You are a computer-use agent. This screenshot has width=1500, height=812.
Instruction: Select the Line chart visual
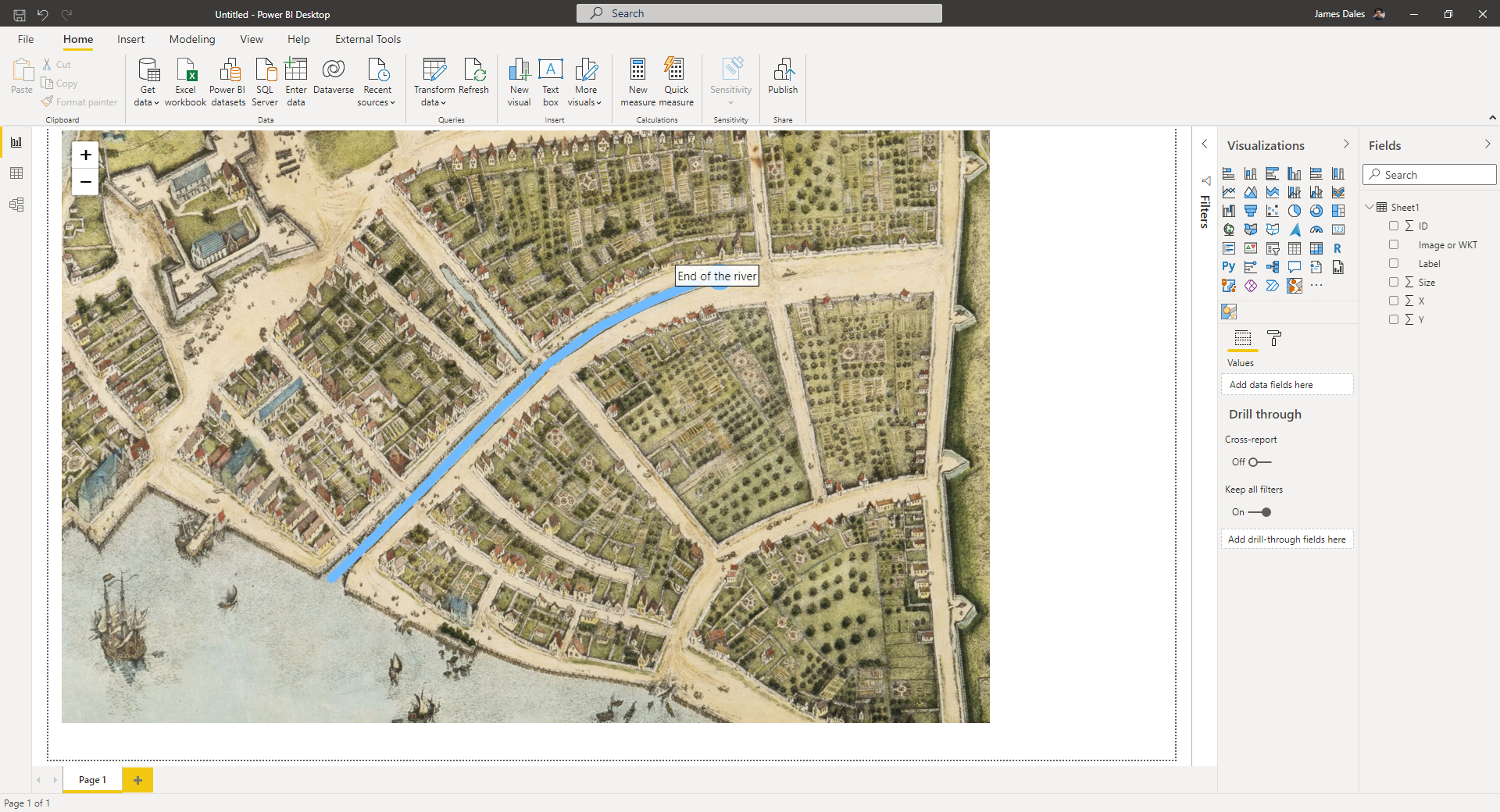pyautogui.click(x=1229, y=192)
